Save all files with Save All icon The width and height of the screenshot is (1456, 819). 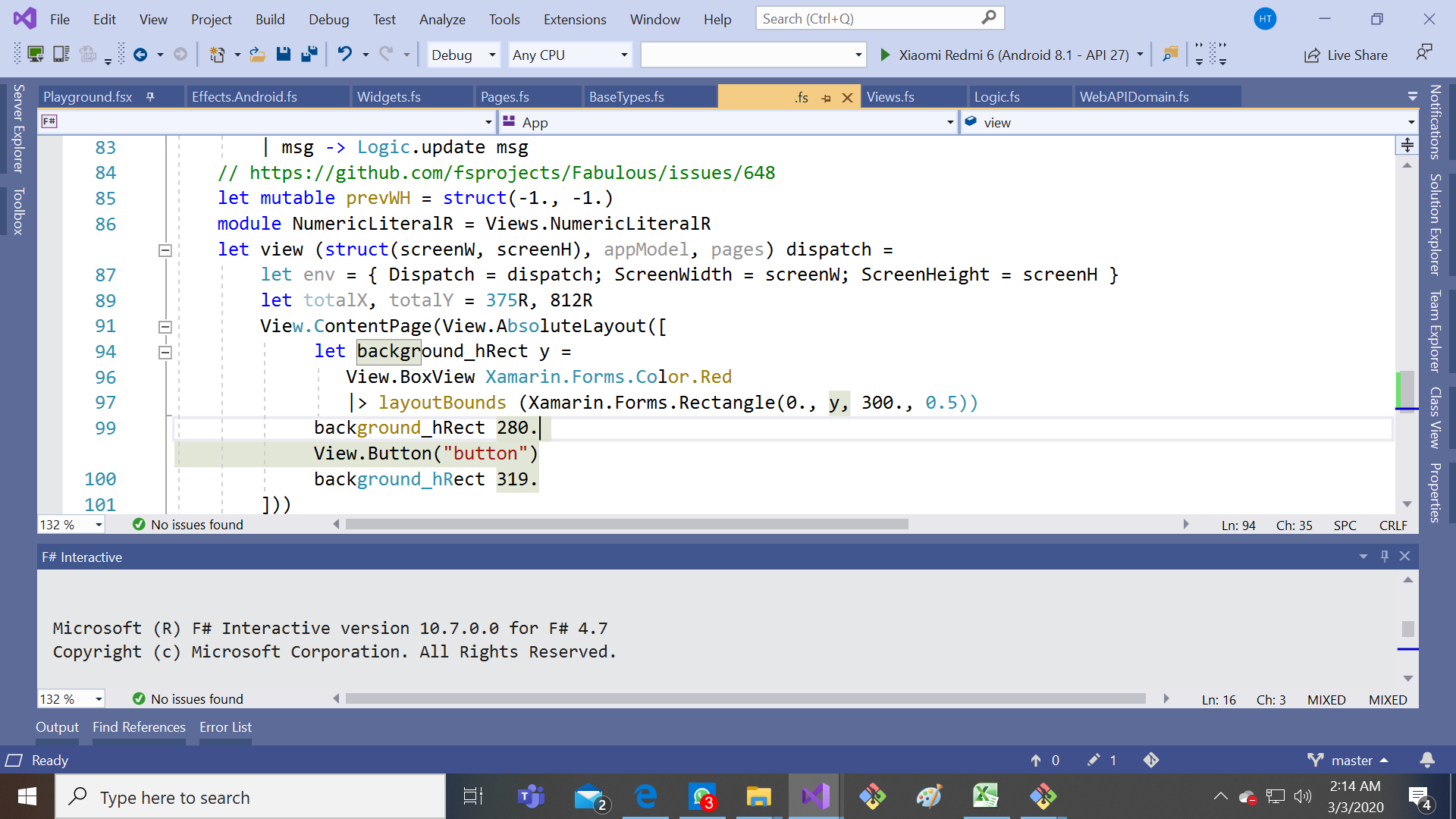[x=309, y=54]
